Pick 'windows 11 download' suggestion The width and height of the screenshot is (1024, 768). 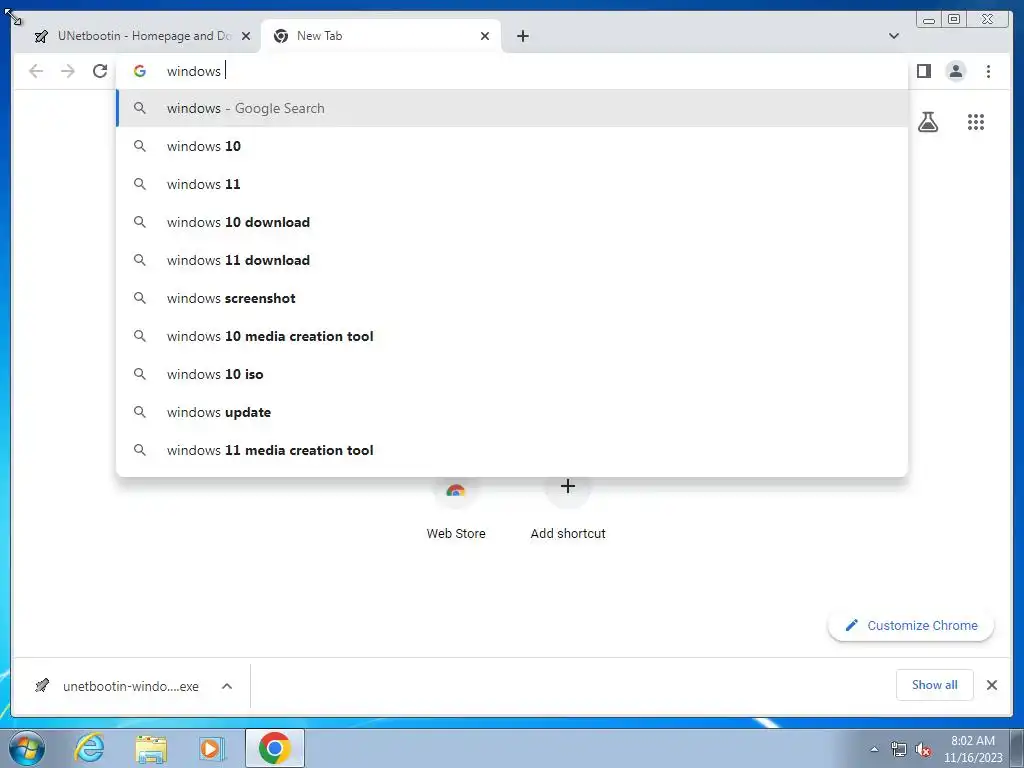click(511, 260)
